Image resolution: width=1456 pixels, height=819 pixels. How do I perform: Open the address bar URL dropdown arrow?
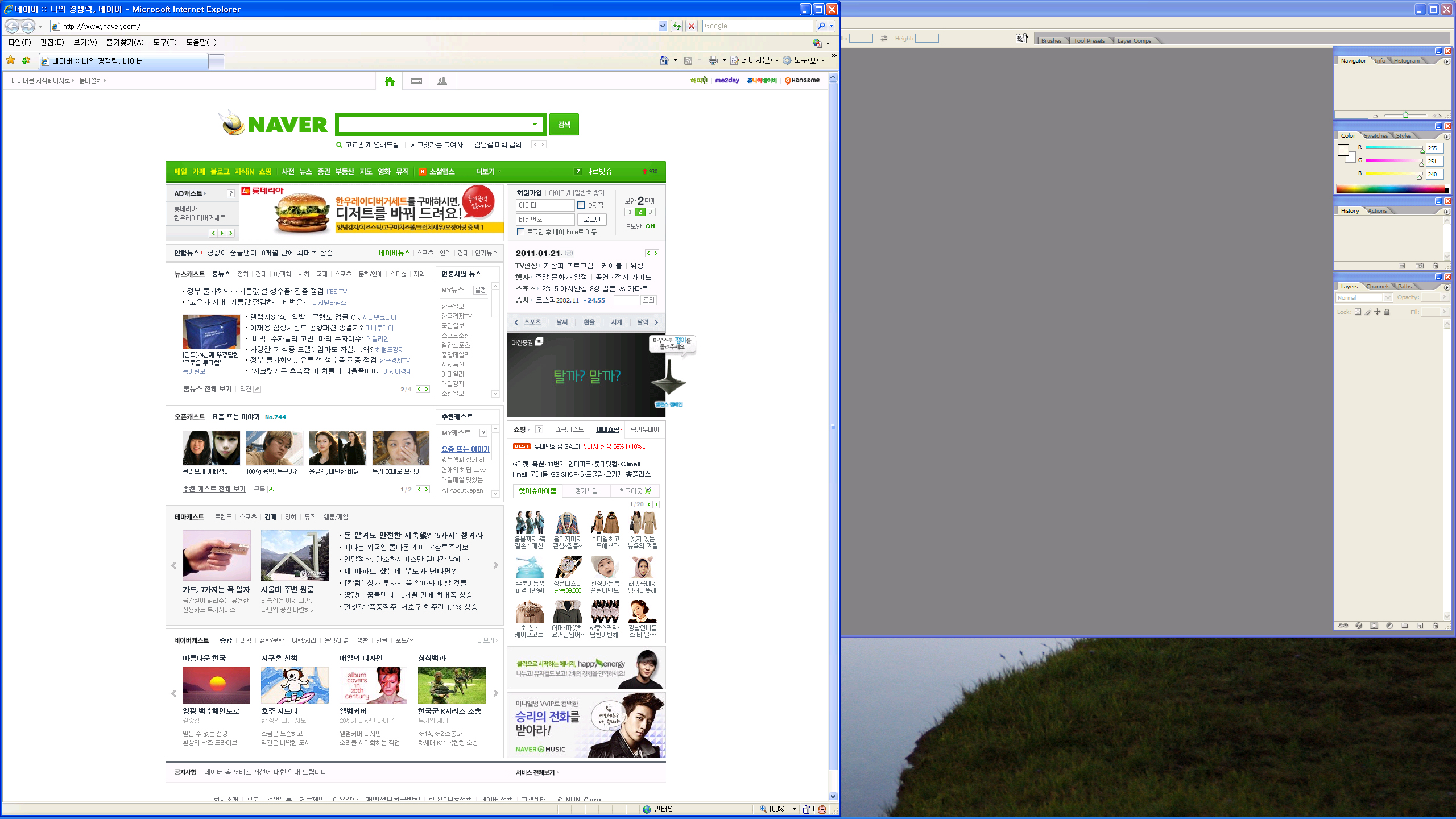click(663, 26)
